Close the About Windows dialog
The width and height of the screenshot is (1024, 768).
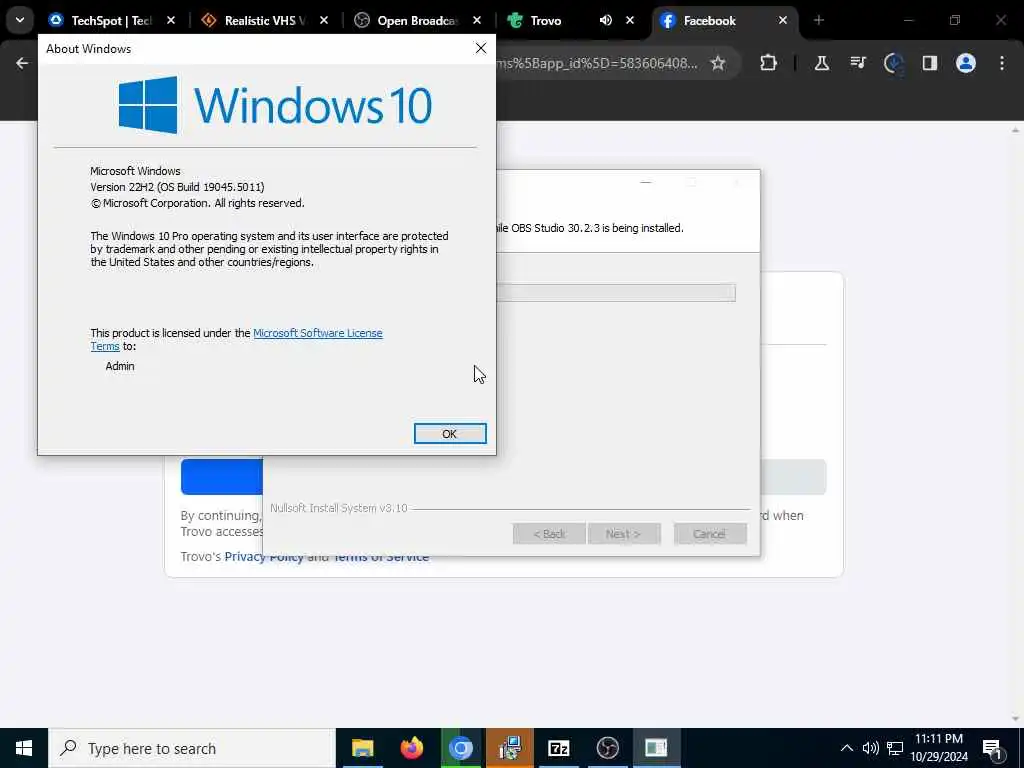click(481, 48)
